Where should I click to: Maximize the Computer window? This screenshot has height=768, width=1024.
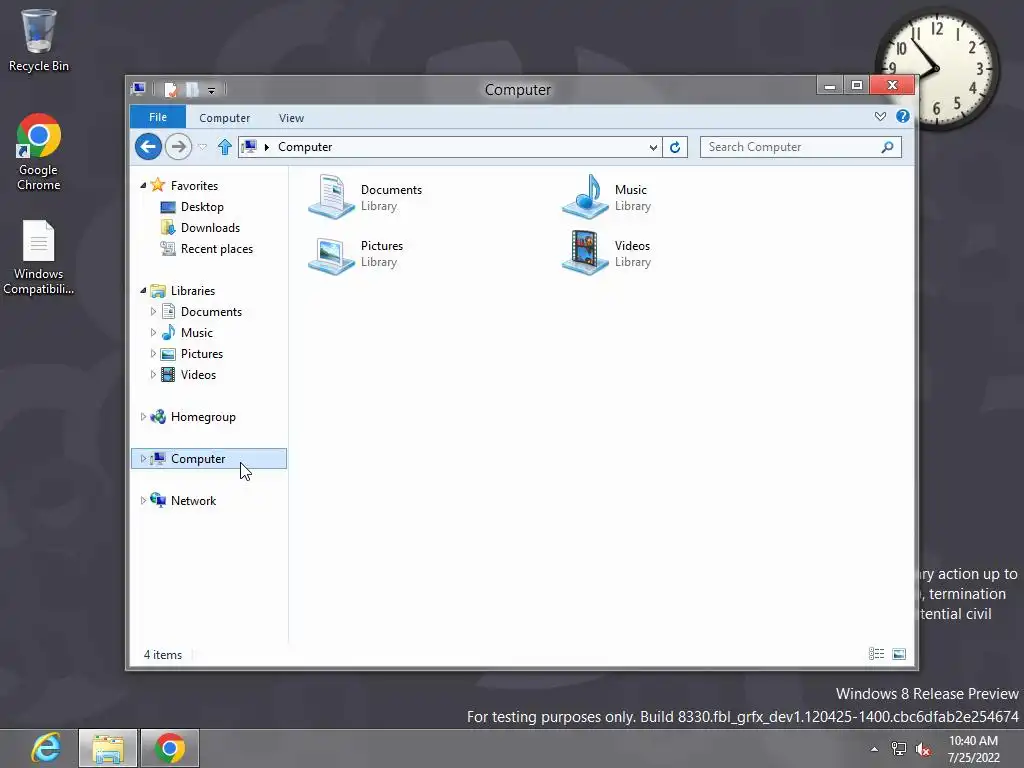click(857, 86)
